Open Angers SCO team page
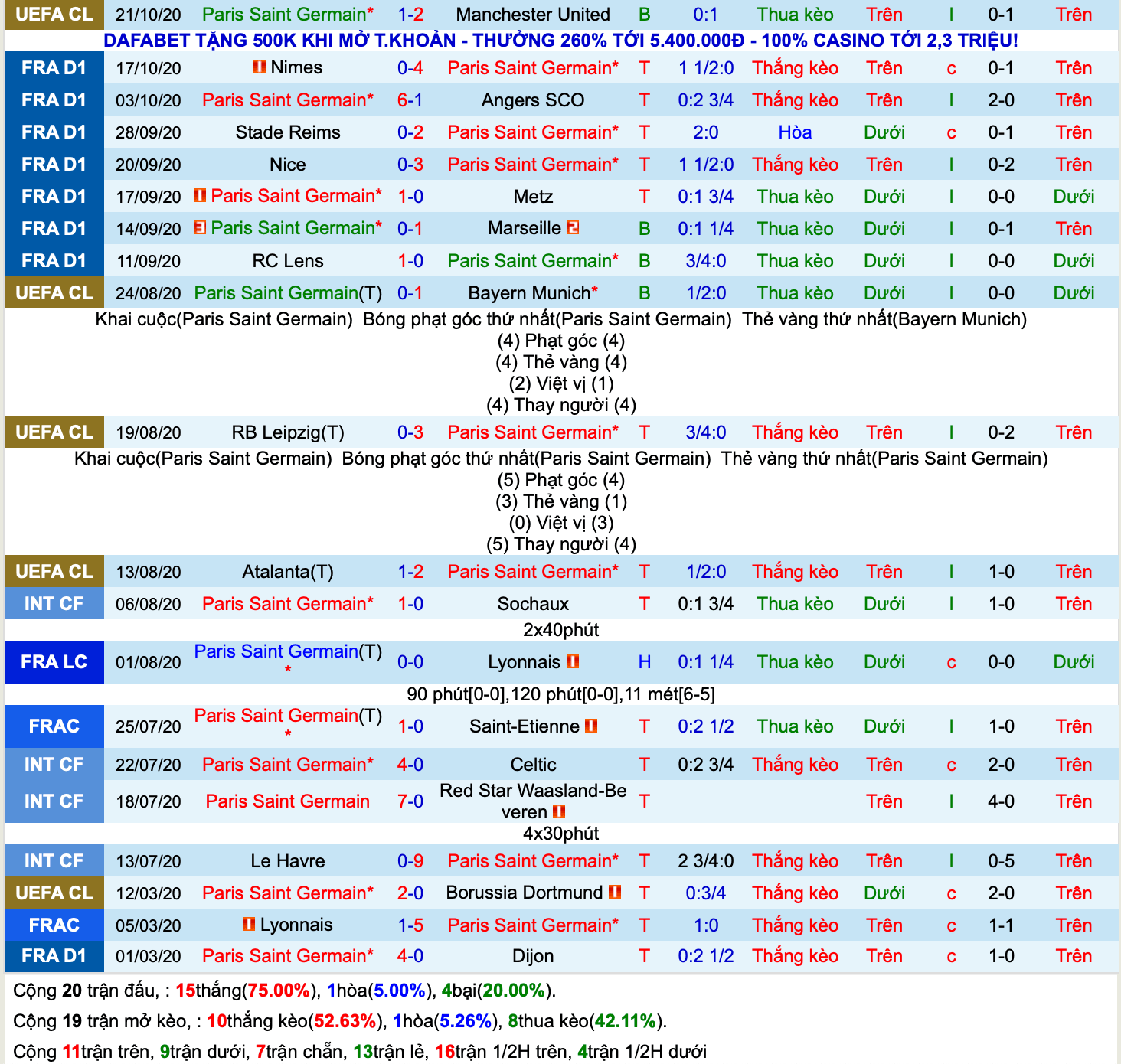1121x1064 pixels. click(x=533, y=100)
